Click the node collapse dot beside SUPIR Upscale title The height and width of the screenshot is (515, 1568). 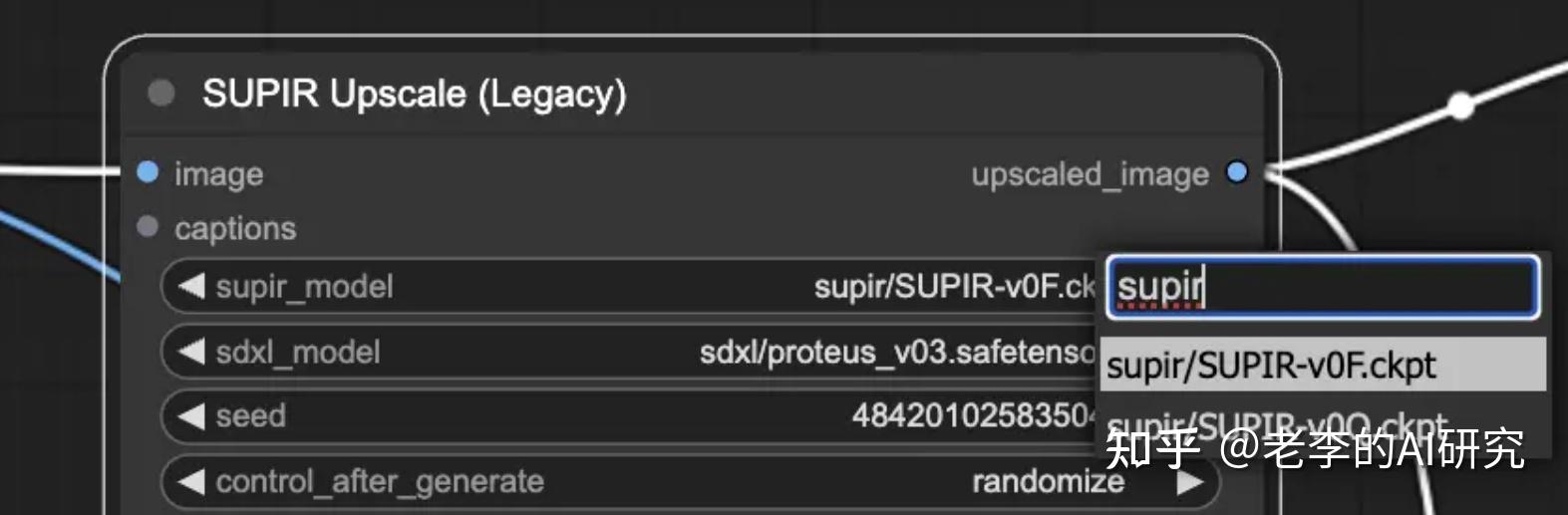pyautogui.click(x=160, y=94)
